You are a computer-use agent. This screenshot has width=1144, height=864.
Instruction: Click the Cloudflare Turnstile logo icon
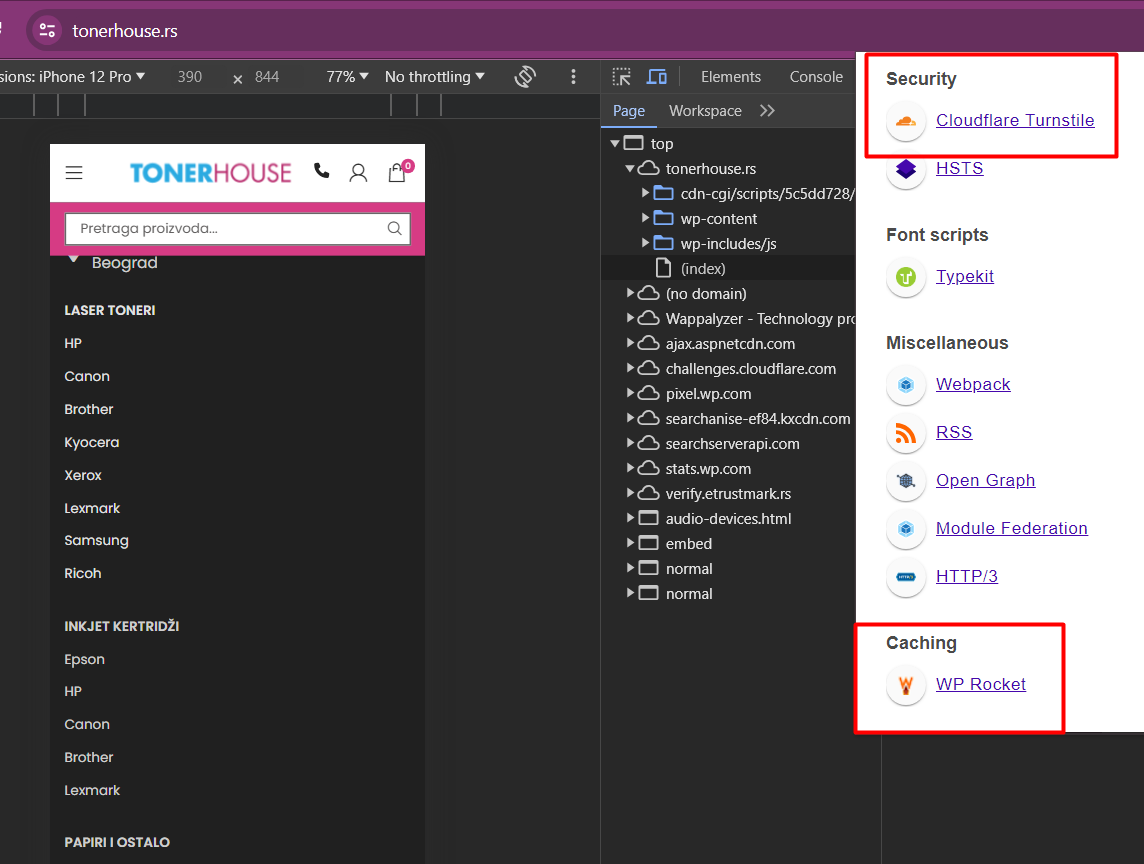tap(906, 121)
